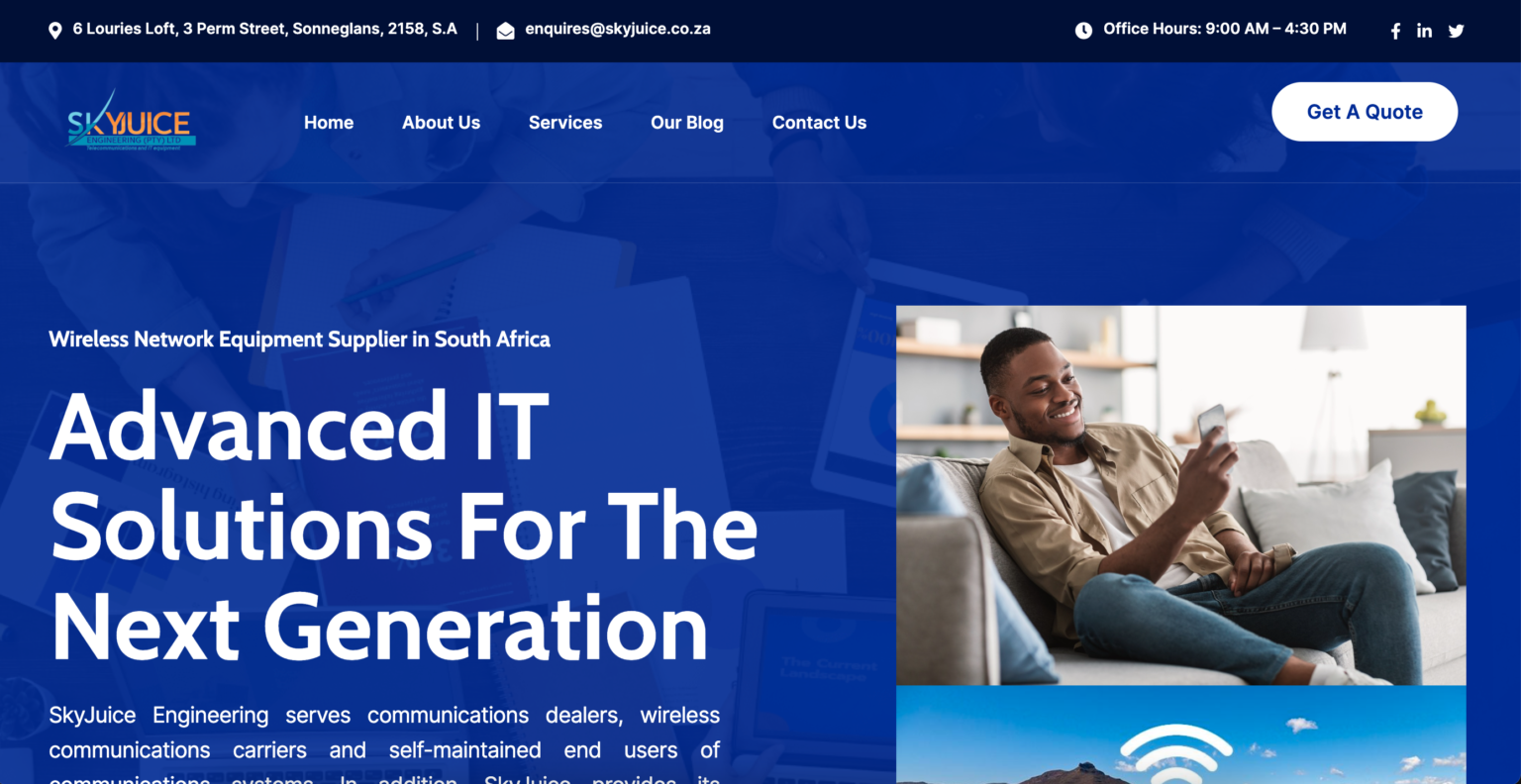Click the envelope email icon
This screenshot has width=1521, height=784.
coord(505,31)
